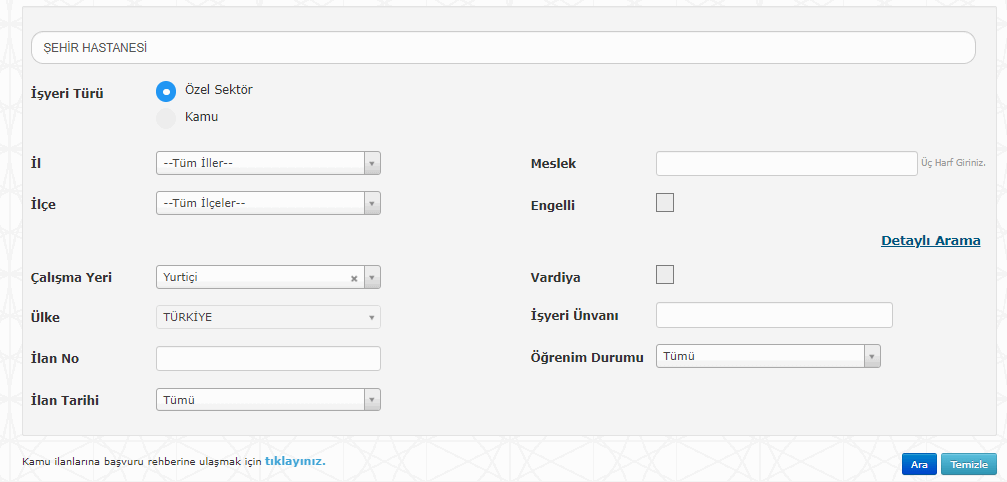Open the İl dropdown showing Tüm İller
Viewport: 1007px width, 482px height.
click(268, 163)
